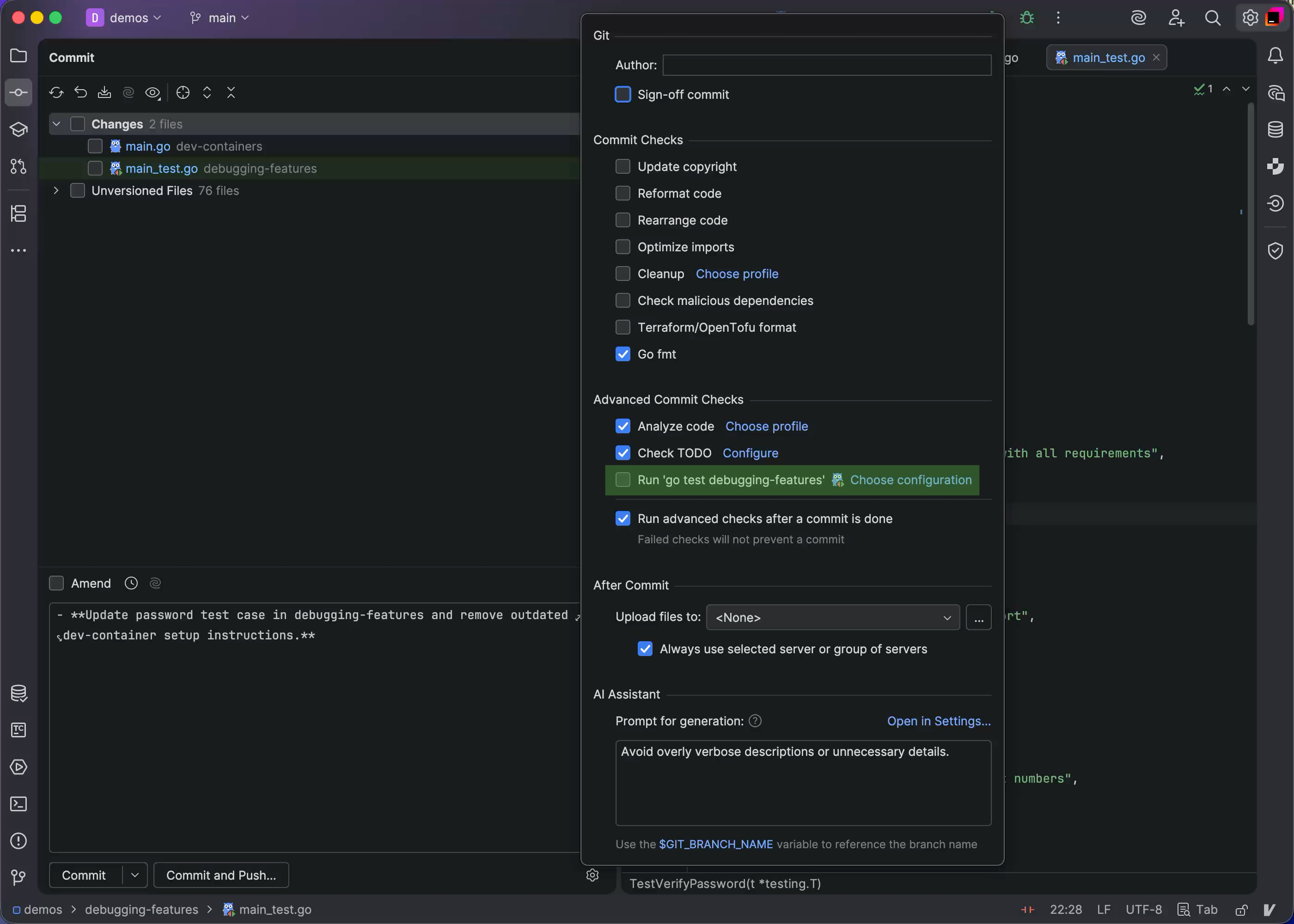This screenshot has width=1294, height=924.
Task: Click the Refresh changes icon in Commit toolbar
Action: pyautogui.click(x=56, y=92)
